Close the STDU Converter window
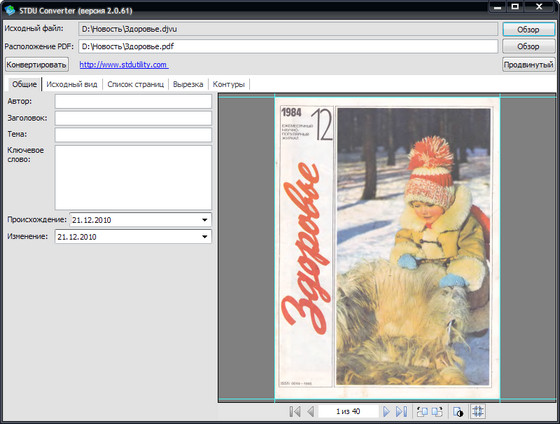560x424 pixels. coord(539,7)
